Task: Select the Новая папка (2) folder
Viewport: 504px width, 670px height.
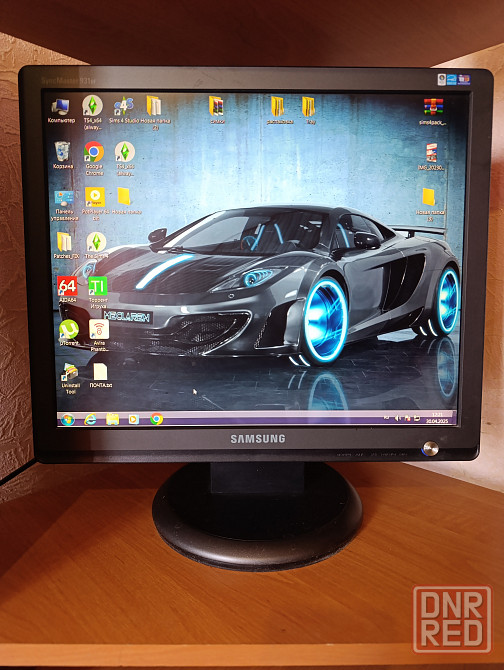Action: pyautogui.click(x=155, y=112)
